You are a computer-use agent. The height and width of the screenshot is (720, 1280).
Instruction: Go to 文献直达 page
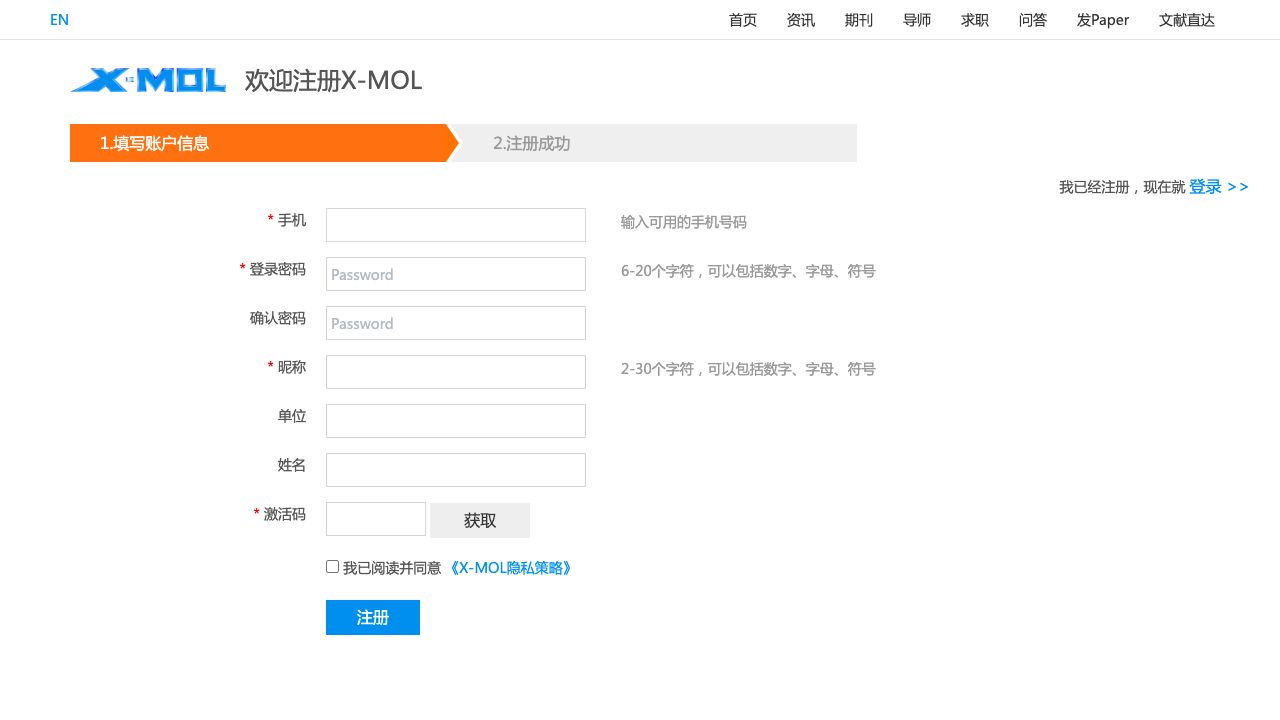tap(1187, 20)
